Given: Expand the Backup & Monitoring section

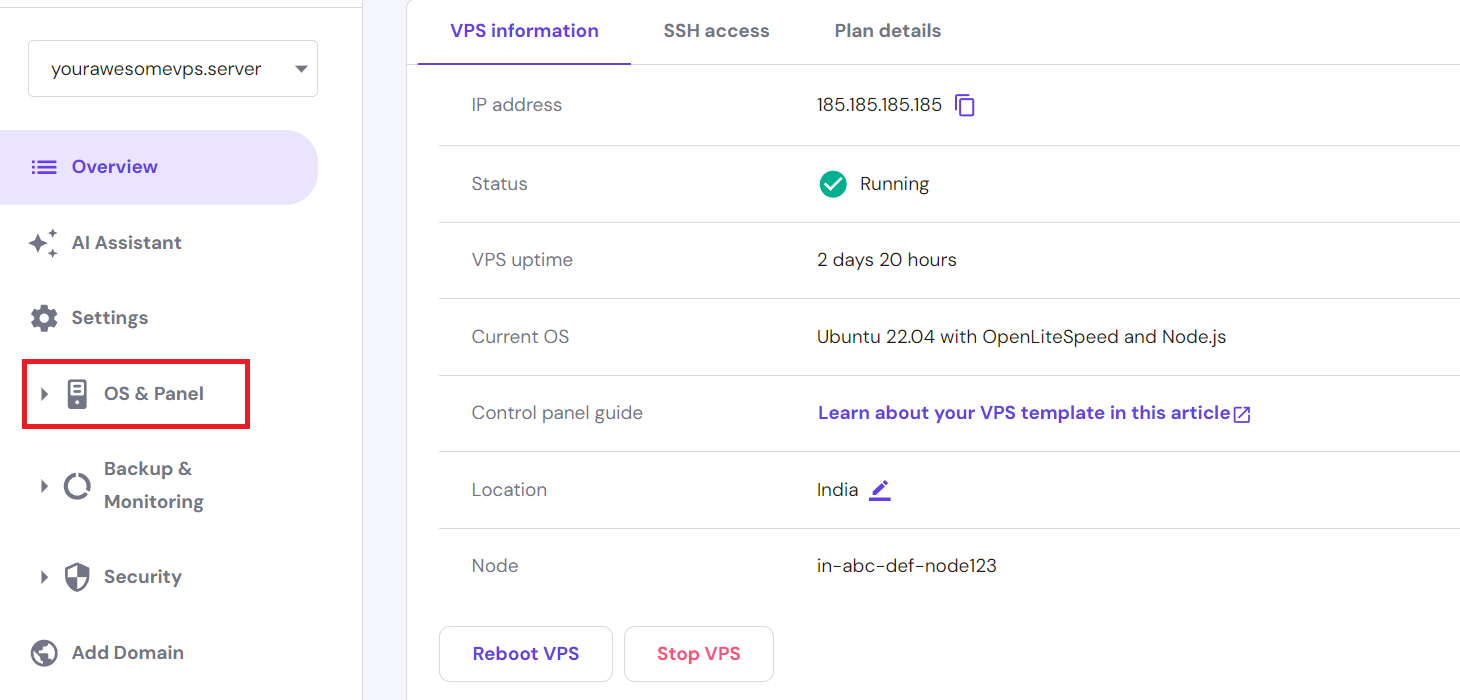Looking at the screenshot, I should [x=43, y=485].
